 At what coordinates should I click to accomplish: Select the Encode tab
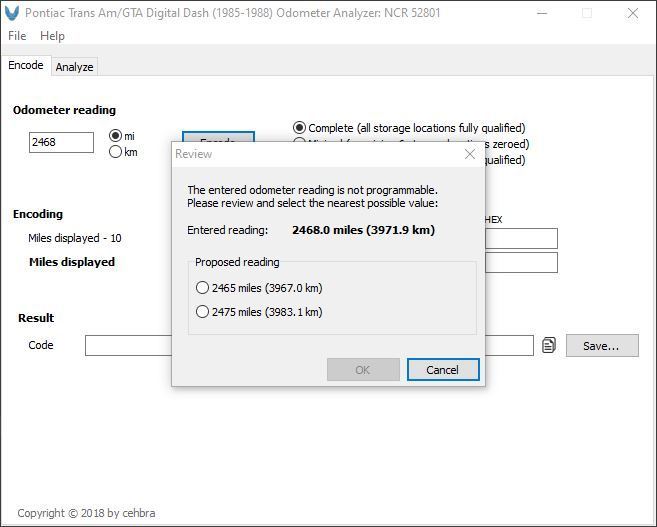pos(26,66)
